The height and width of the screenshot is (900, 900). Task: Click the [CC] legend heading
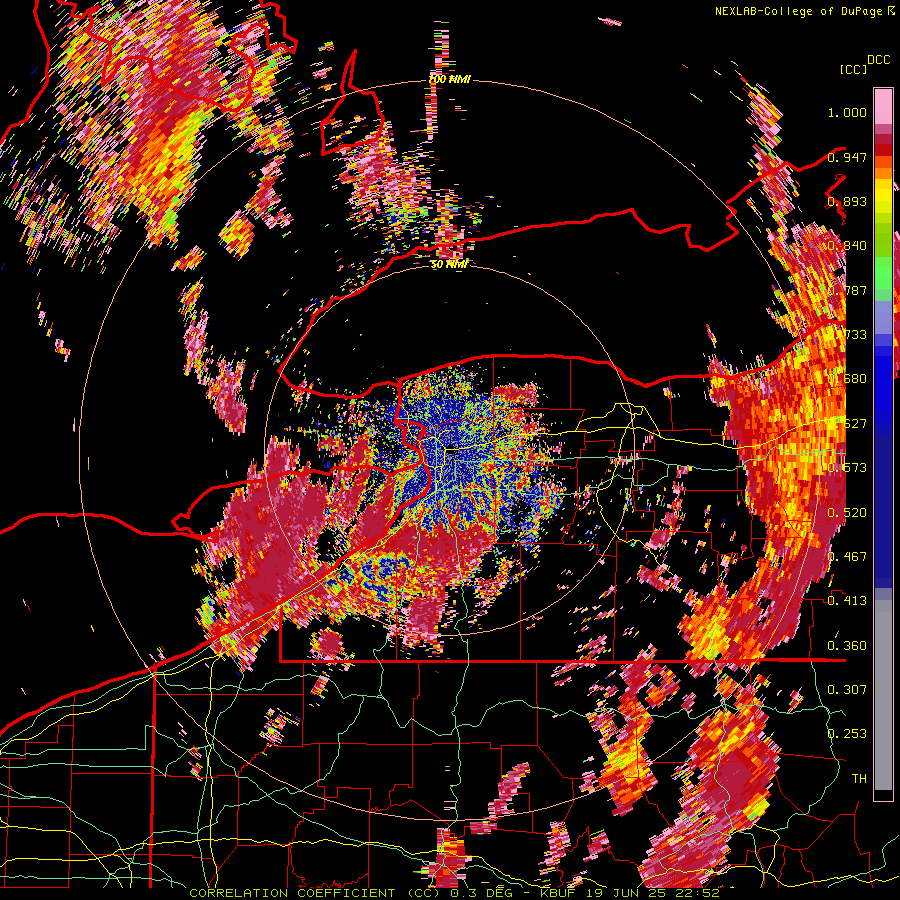(853, 69)
